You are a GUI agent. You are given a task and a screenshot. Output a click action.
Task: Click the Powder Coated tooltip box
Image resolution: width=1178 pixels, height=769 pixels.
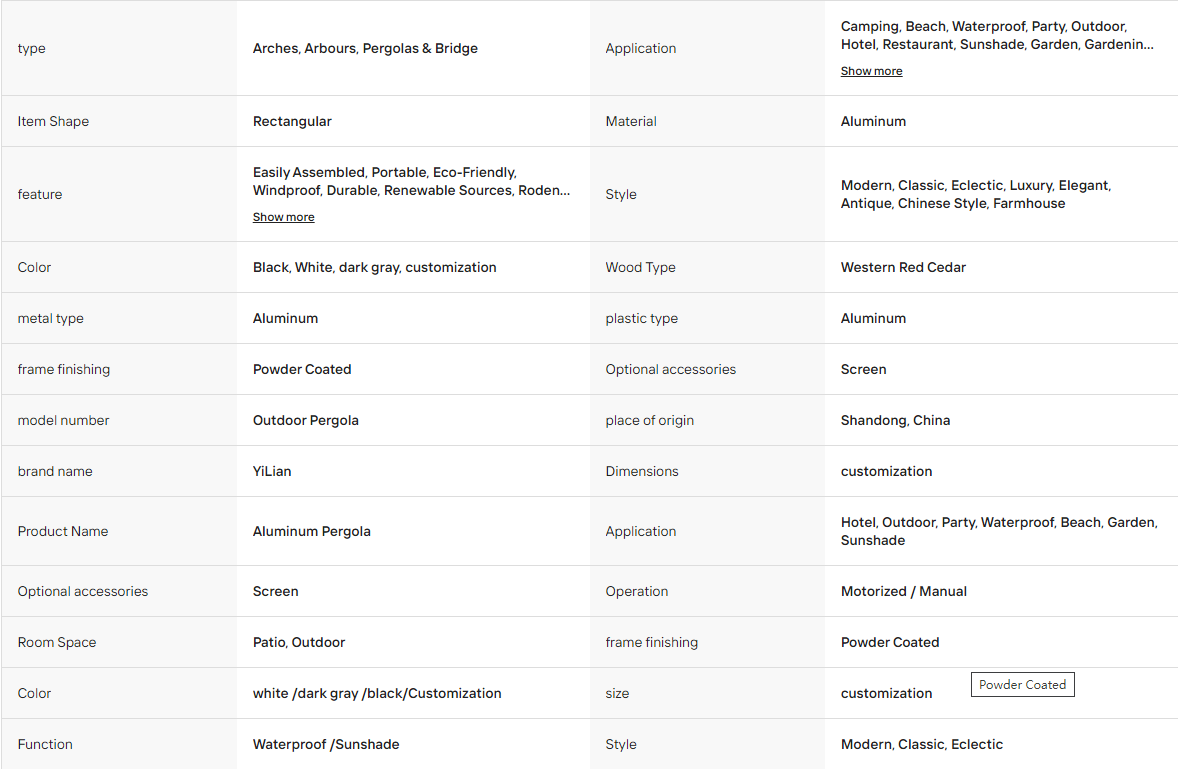coord(1022,685)
